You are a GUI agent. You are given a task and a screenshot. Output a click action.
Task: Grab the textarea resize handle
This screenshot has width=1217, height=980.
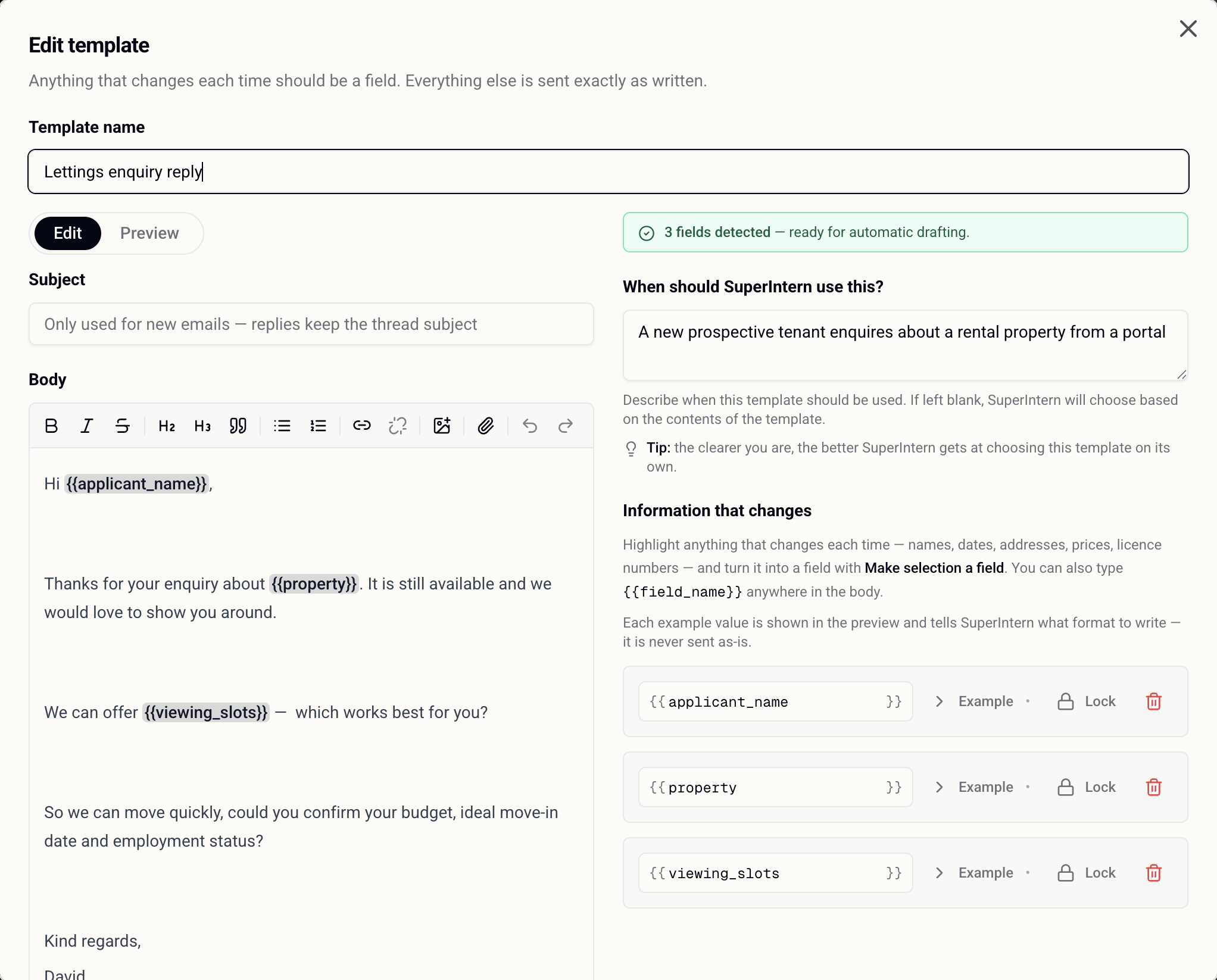(1182, 374)
